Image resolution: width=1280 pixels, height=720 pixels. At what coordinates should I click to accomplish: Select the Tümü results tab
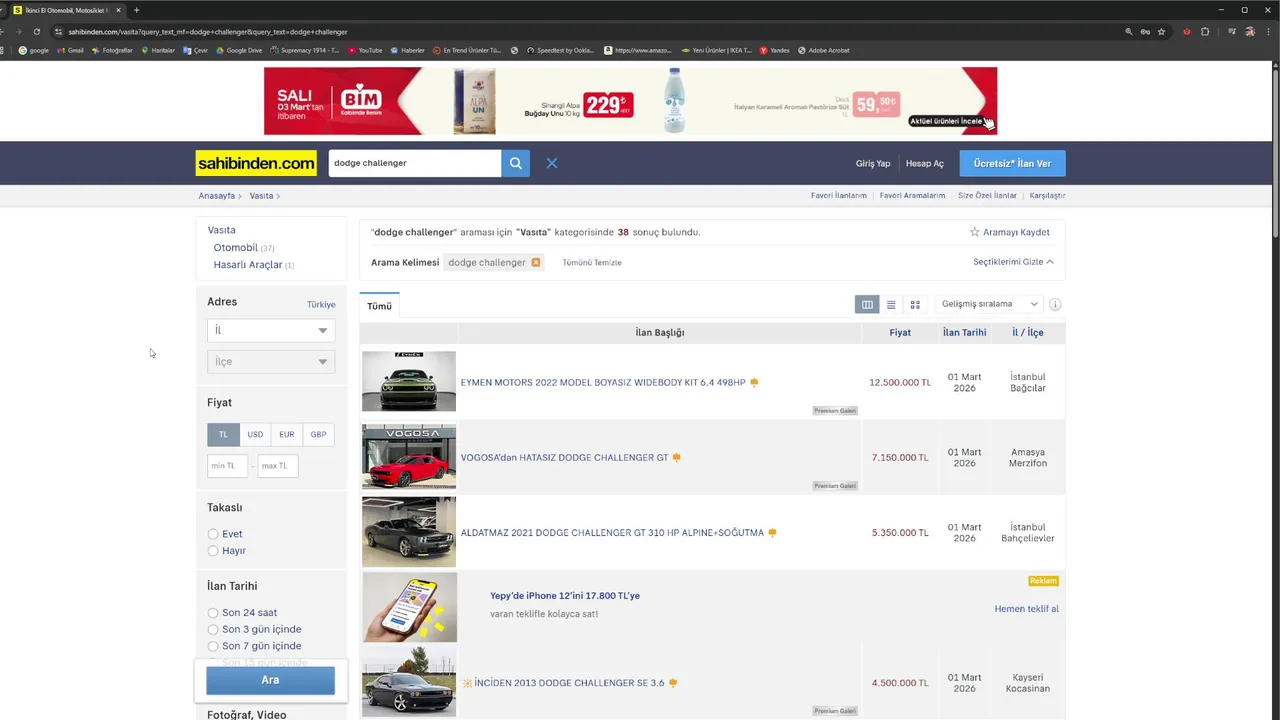click(379, 306)
